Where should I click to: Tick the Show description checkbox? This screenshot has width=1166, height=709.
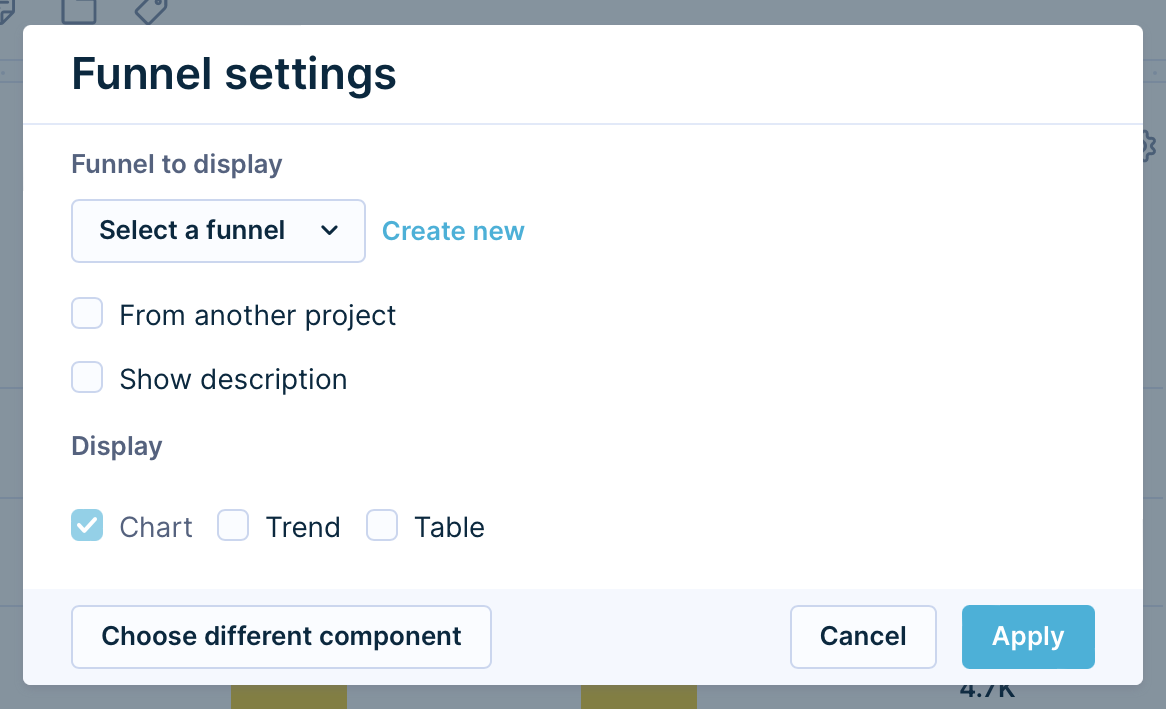(x=87, y=378)
